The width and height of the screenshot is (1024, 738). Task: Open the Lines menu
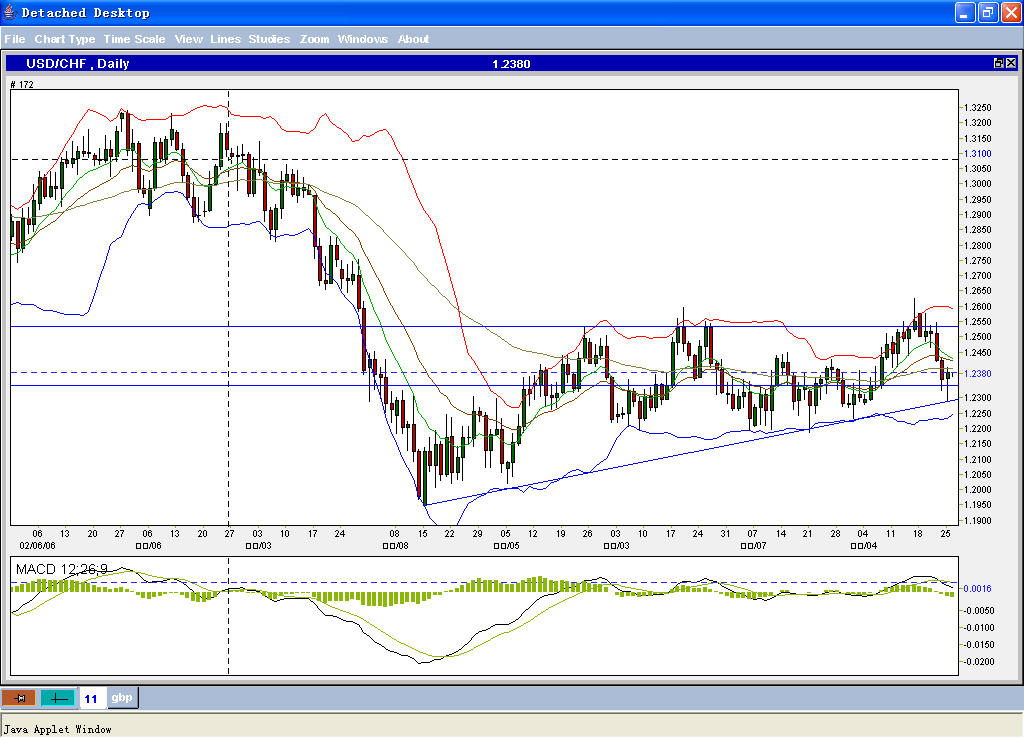click(225, 39)
